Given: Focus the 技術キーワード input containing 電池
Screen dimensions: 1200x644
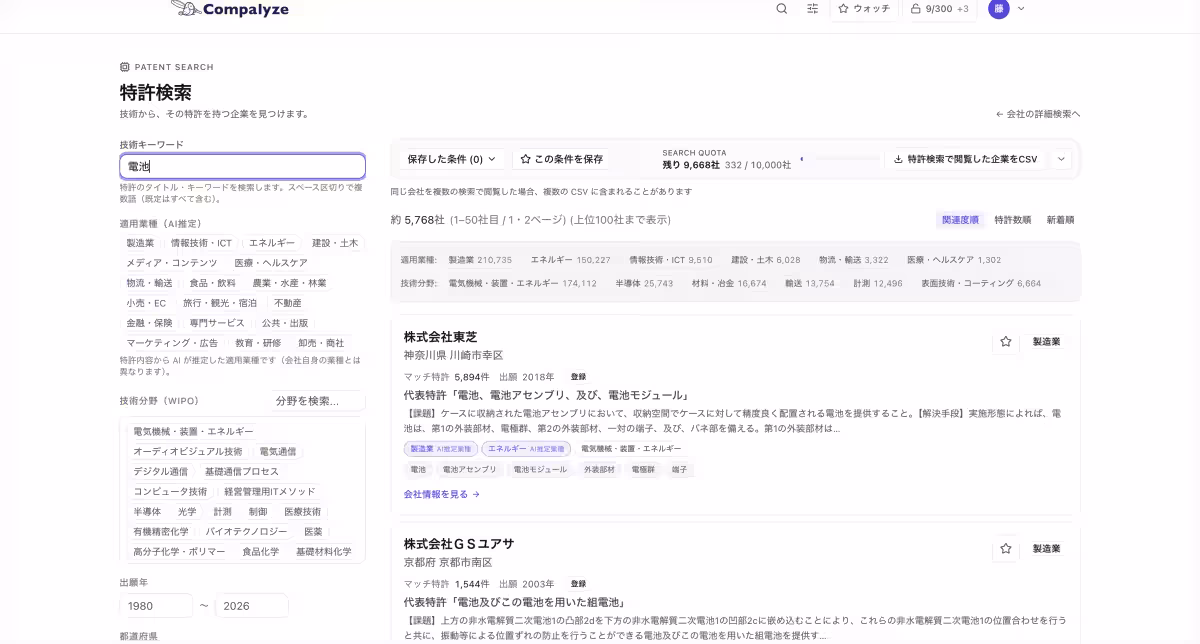Looking at the screenshot, I should pyautogui.click(x=242, y=166).
